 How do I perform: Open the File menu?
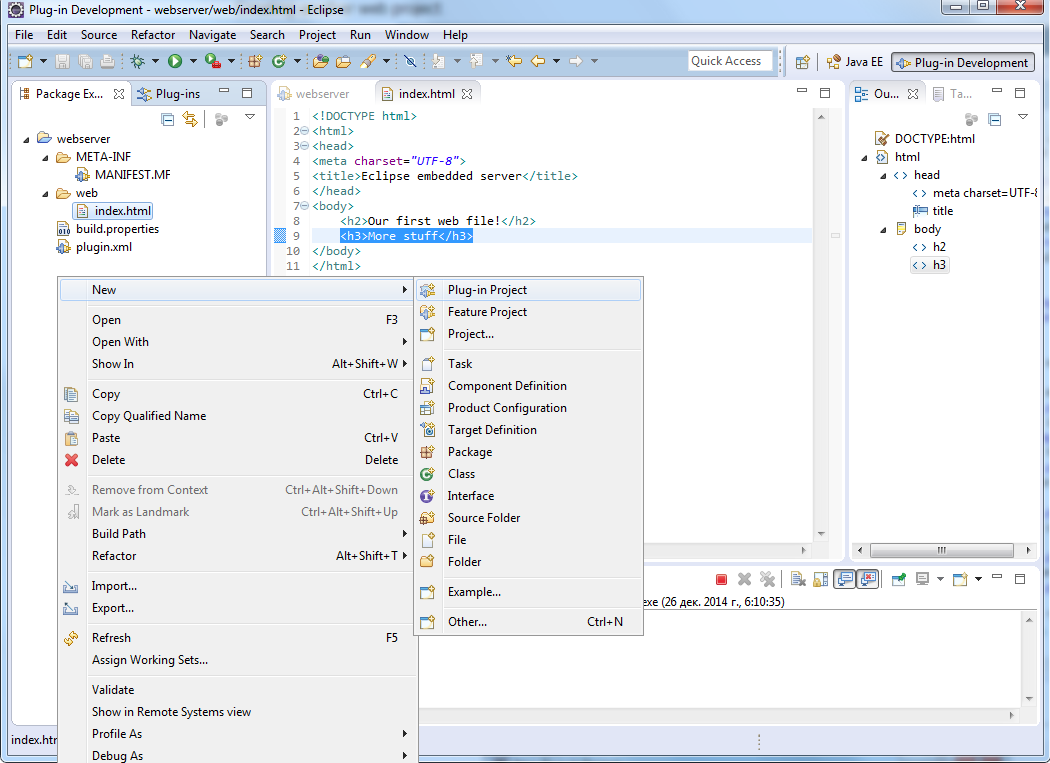24,35
